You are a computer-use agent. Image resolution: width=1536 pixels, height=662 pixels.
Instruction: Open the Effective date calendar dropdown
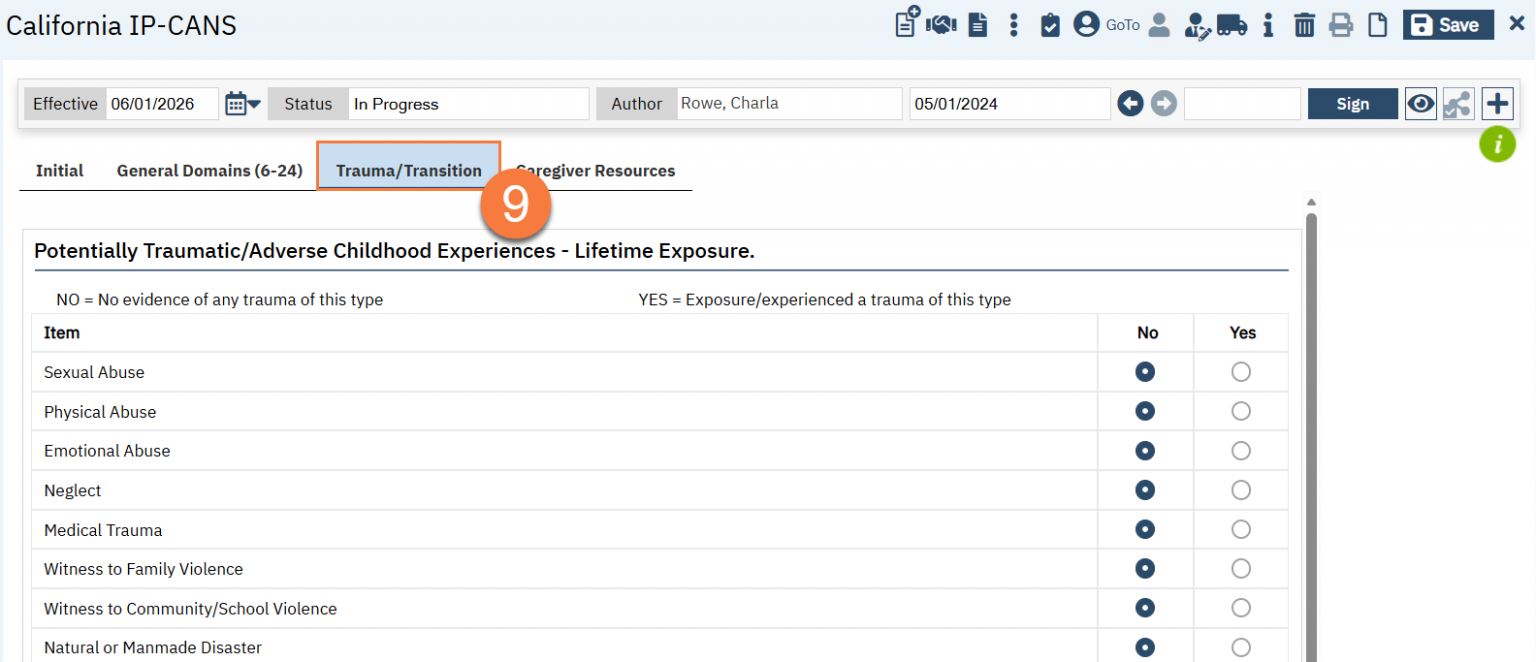pos(243,103)
